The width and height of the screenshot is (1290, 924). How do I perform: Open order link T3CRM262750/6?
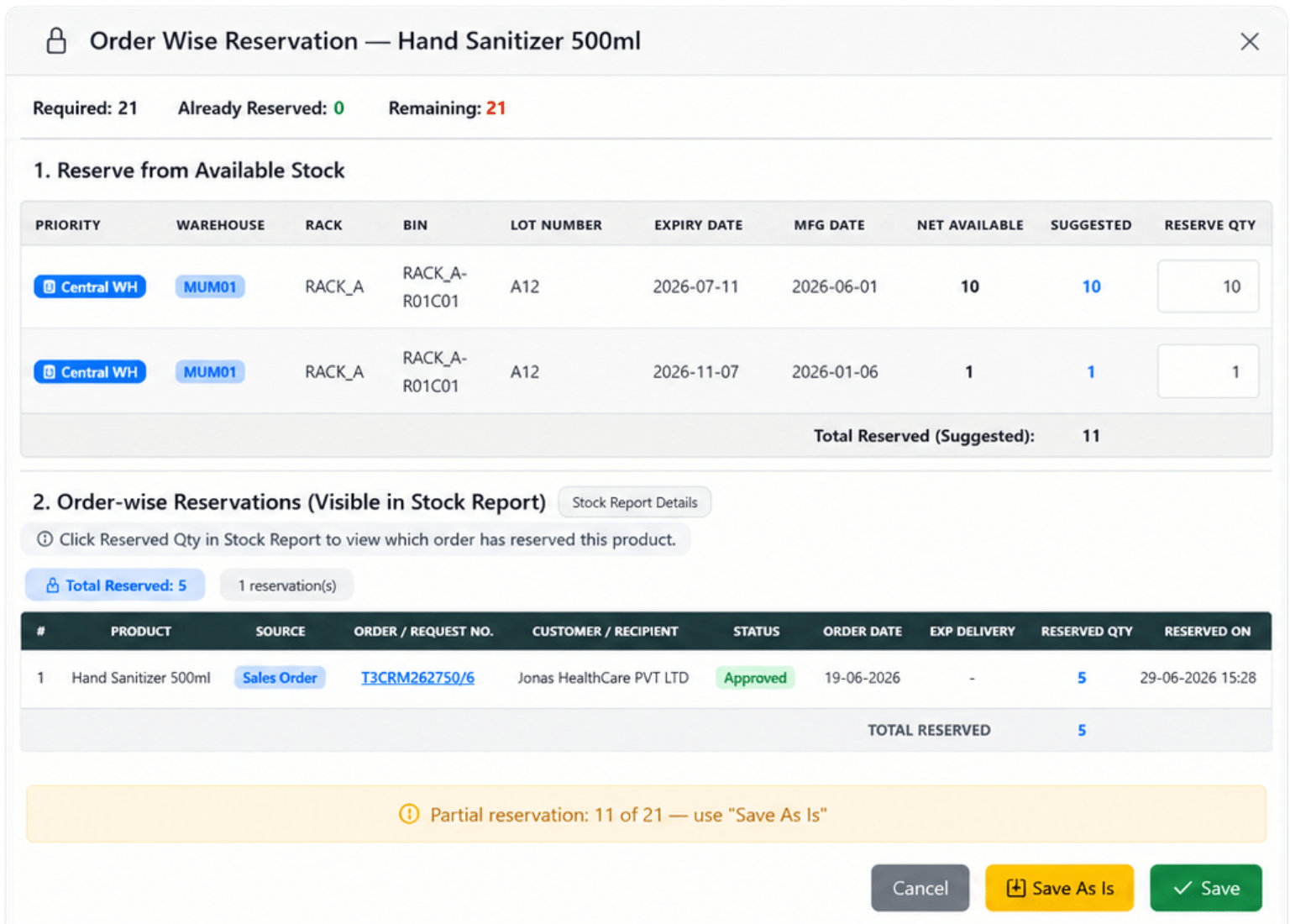click(417, 678)
